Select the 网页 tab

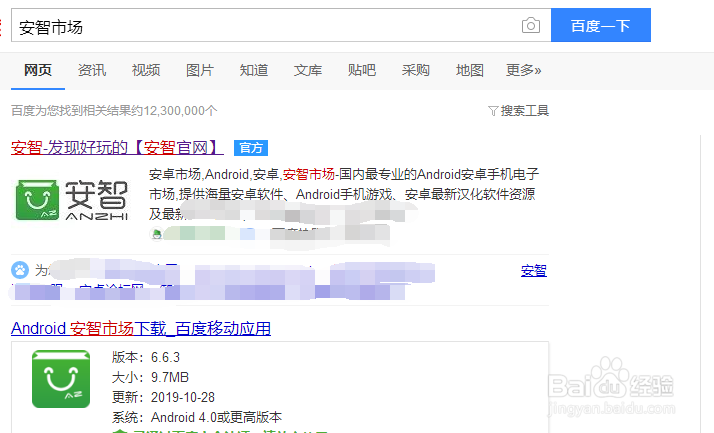click(x=38, y=70)
